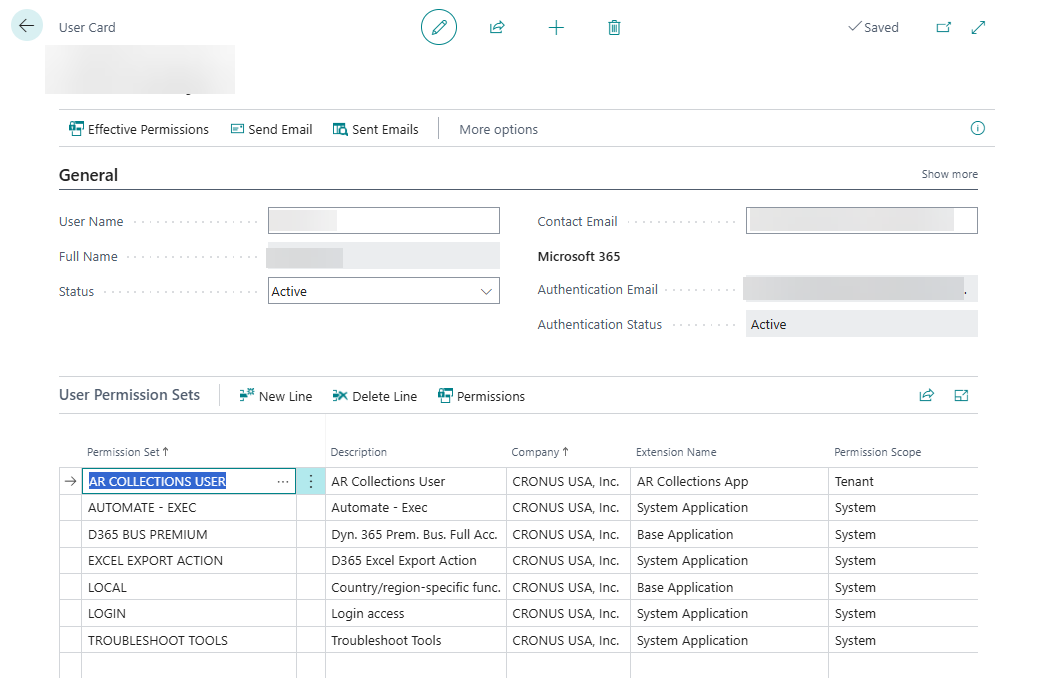Click the share icon in the top toolbar
The width and height of the screenshot is (1054, 678).
(x=497, y=27)
